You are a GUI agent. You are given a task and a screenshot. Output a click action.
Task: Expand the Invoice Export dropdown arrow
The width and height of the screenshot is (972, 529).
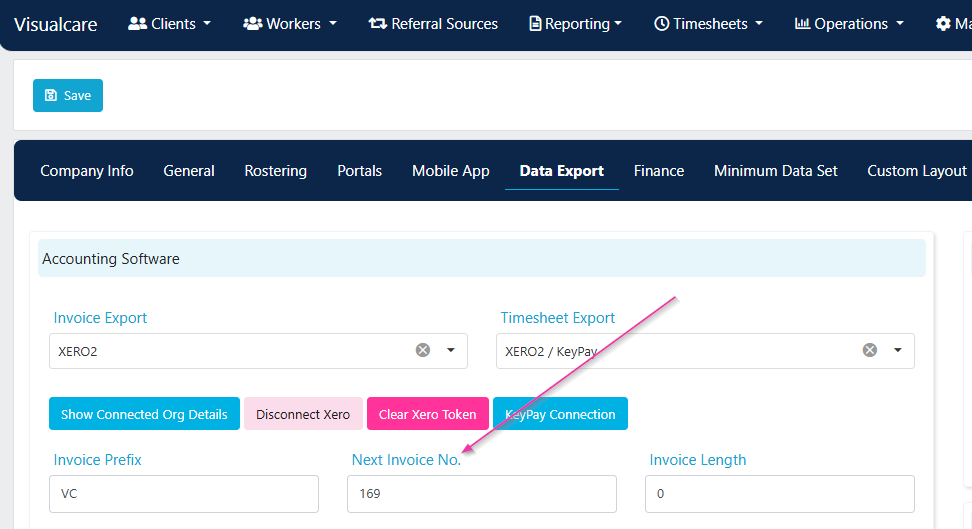pos(451,350)
